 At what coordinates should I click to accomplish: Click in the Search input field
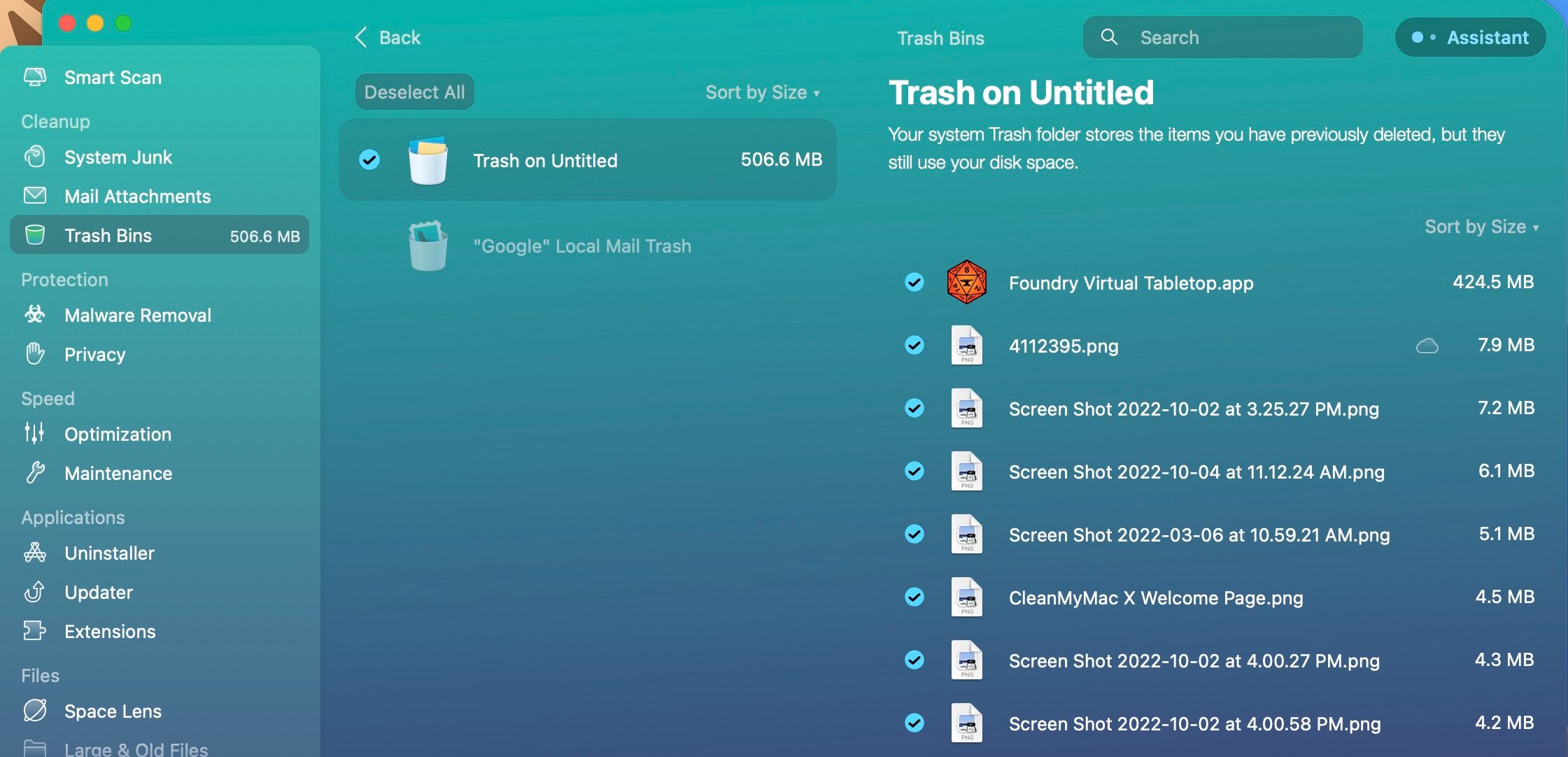pos(1223,37)
